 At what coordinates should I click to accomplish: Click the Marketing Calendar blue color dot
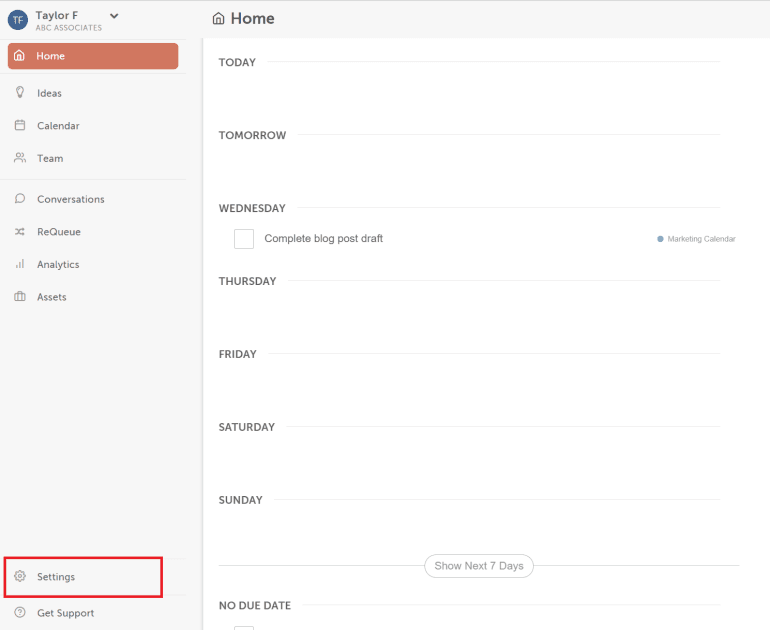(x=660, y=239)
